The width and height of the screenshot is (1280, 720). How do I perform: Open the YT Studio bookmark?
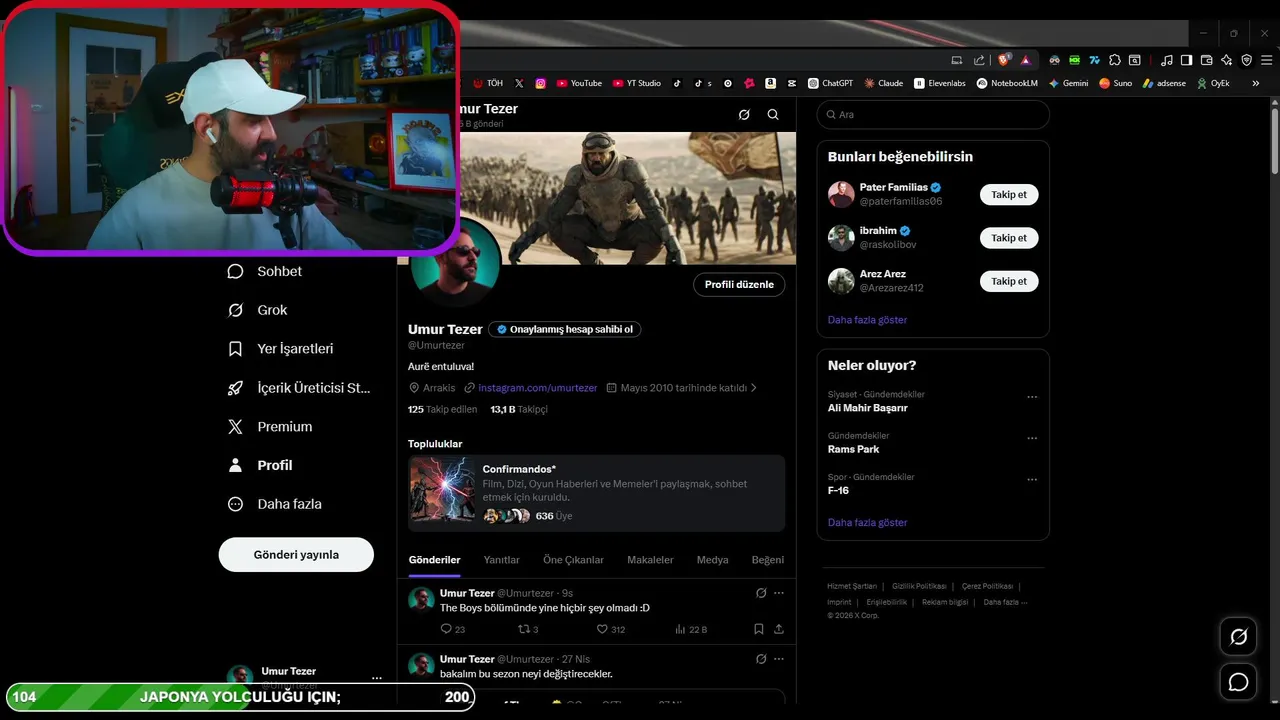tap(637, 83)
